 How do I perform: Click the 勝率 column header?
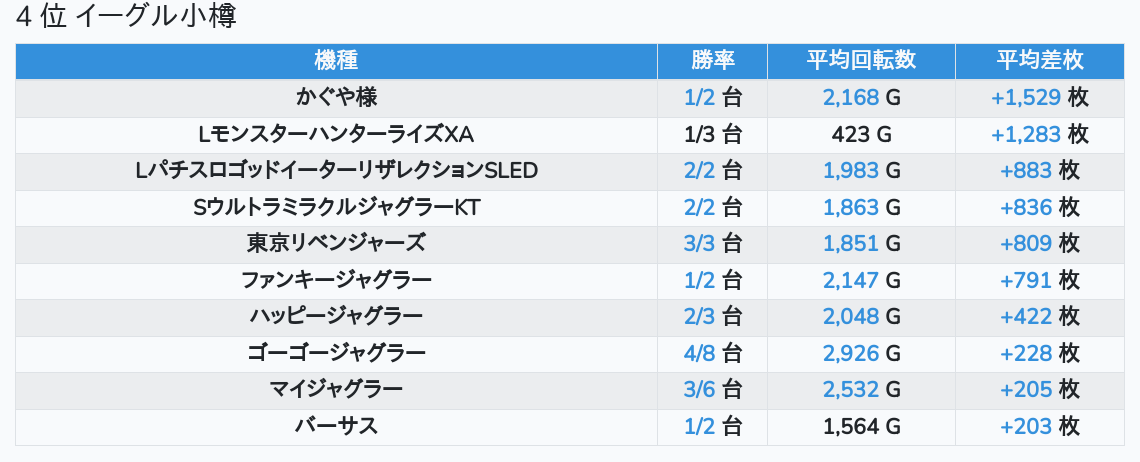(712, 61)
